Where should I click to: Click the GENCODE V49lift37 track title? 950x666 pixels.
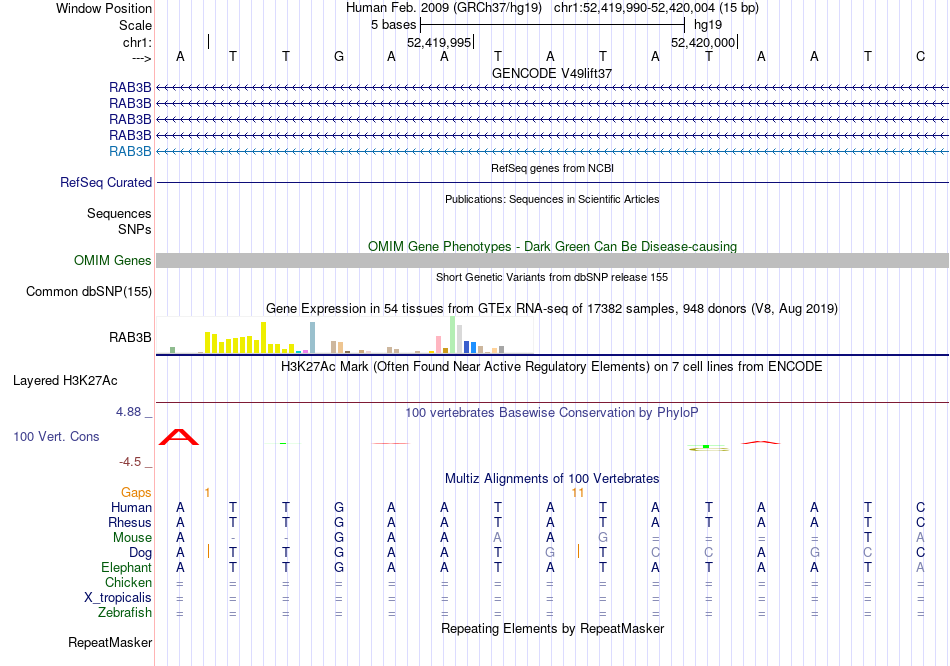point(552,73)
